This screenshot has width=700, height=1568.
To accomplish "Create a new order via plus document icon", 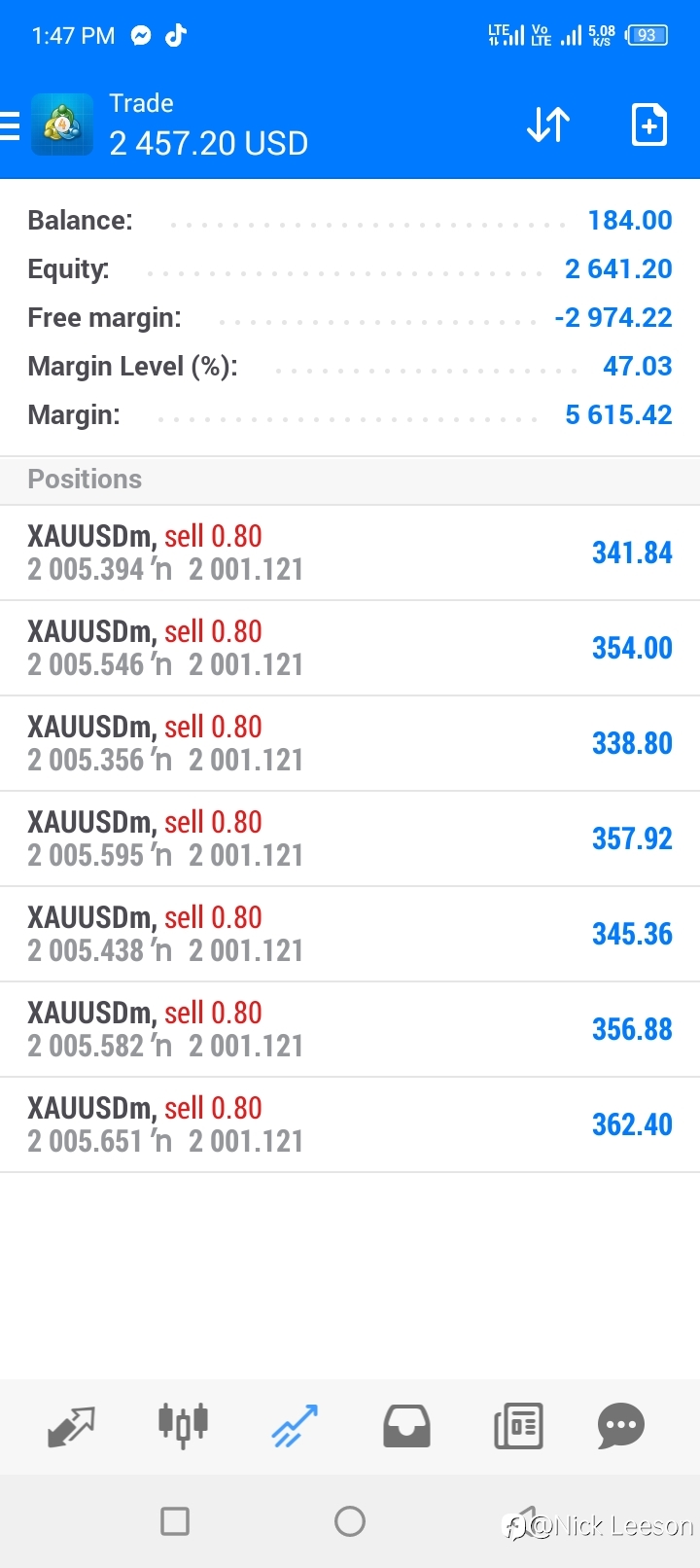I will point(648,125).
